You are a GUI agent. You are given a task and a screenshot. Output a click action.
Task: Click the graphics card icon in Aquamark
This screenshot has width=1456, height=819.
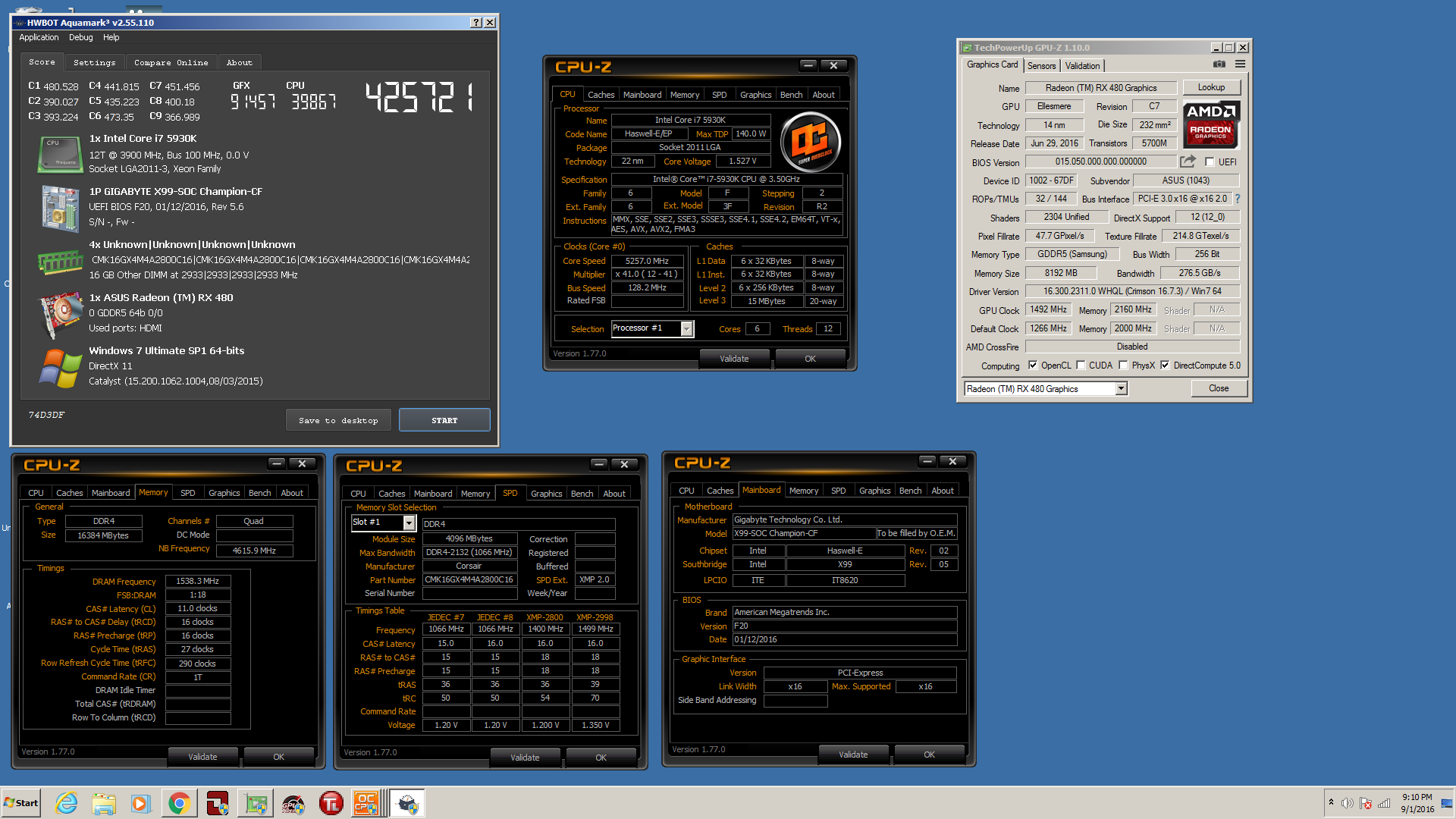pyautogui.click(x=60, y=314)
